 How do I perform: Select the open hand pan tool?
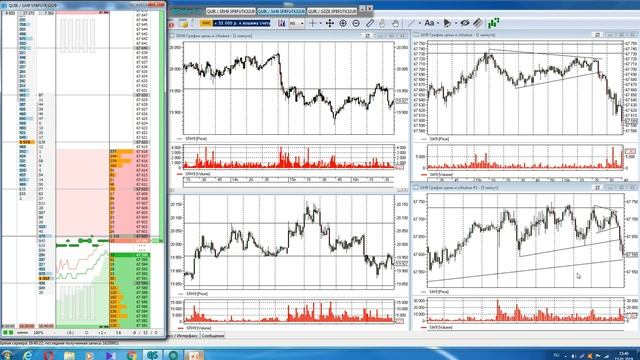click(x=395, y=23)
